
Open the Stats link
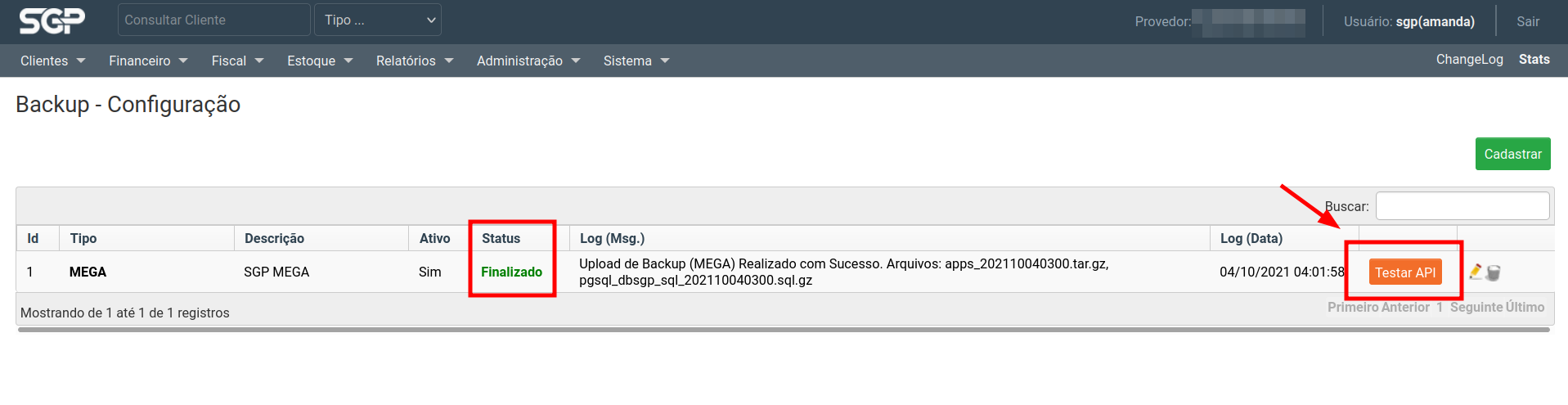click(1534, 60)
